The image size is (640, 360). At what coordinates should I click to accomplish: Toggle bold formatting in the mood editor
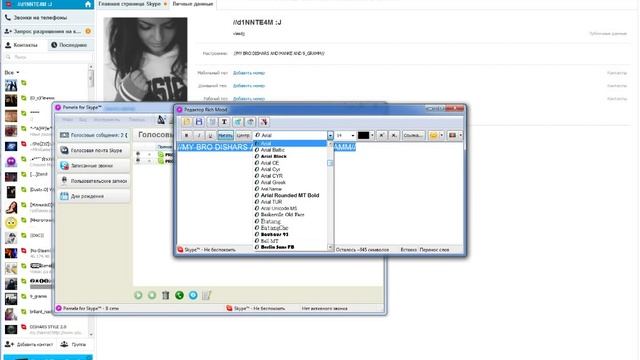[187, 136]
